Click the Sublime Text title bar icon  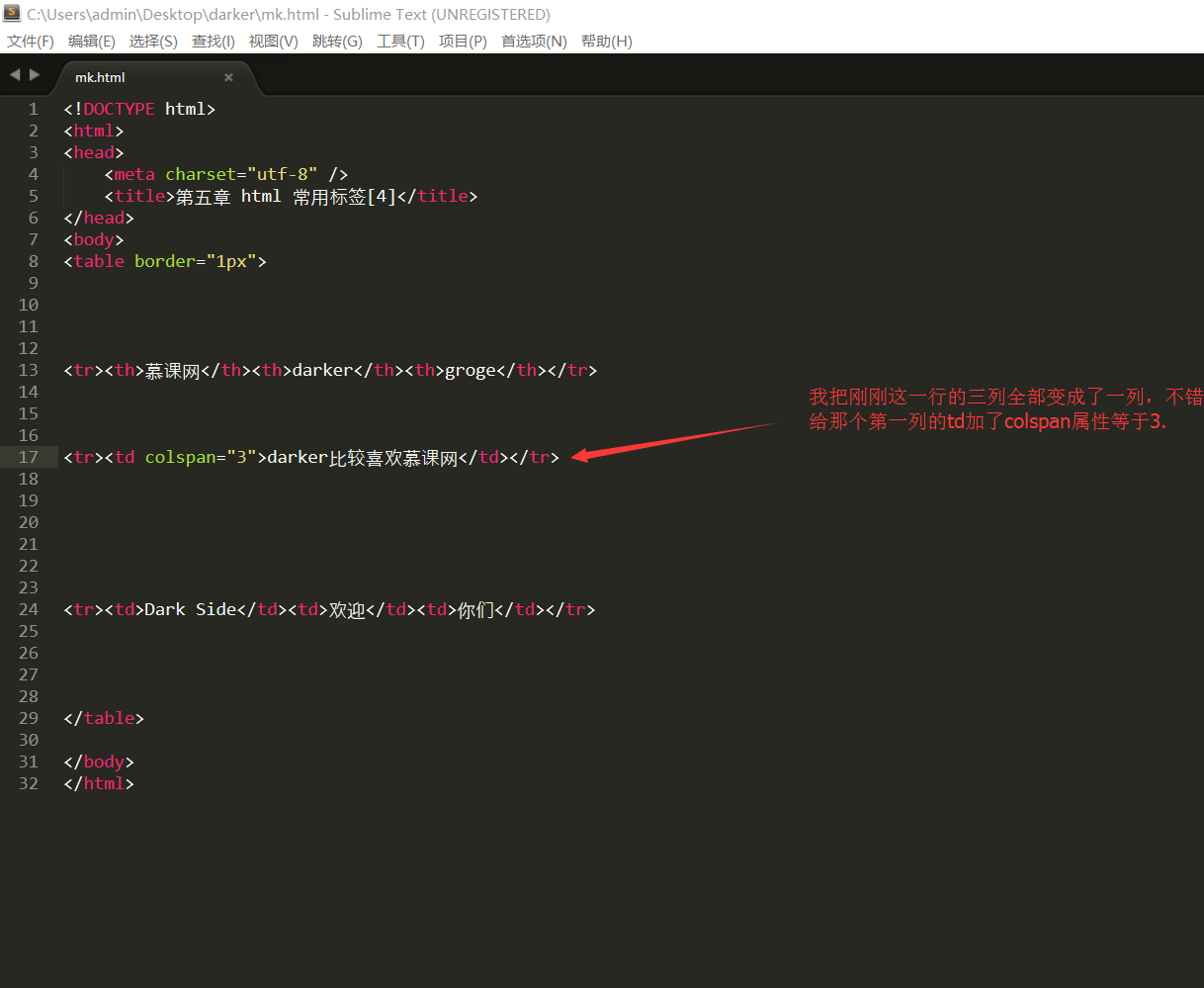(x=12, y=14)
